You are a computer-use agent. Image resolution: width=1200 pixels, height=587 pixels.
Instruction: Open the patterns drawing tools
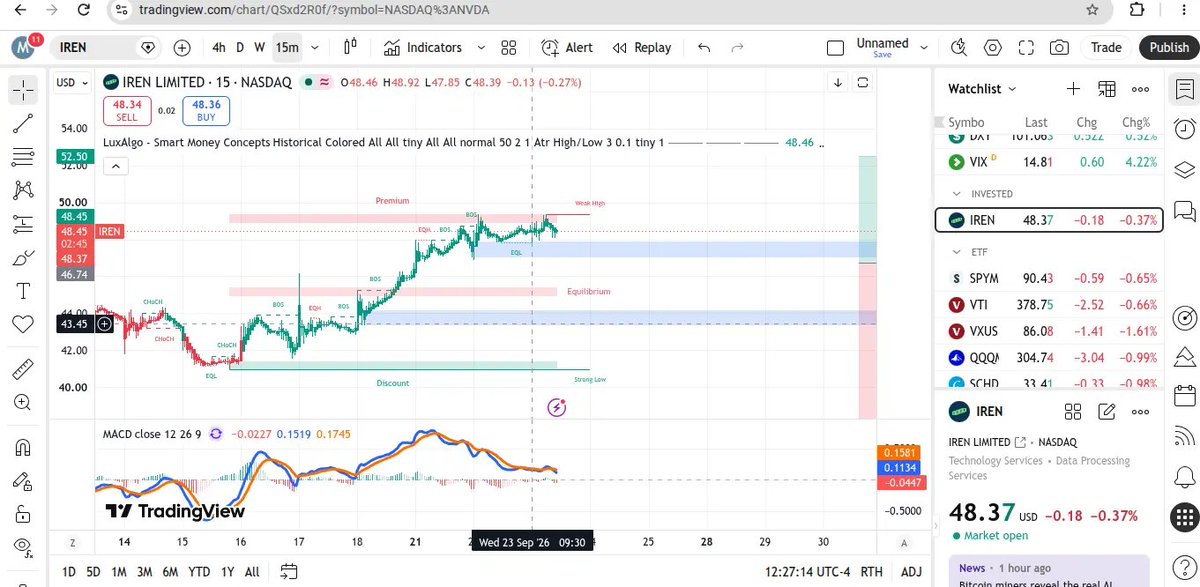coord(23,190)
